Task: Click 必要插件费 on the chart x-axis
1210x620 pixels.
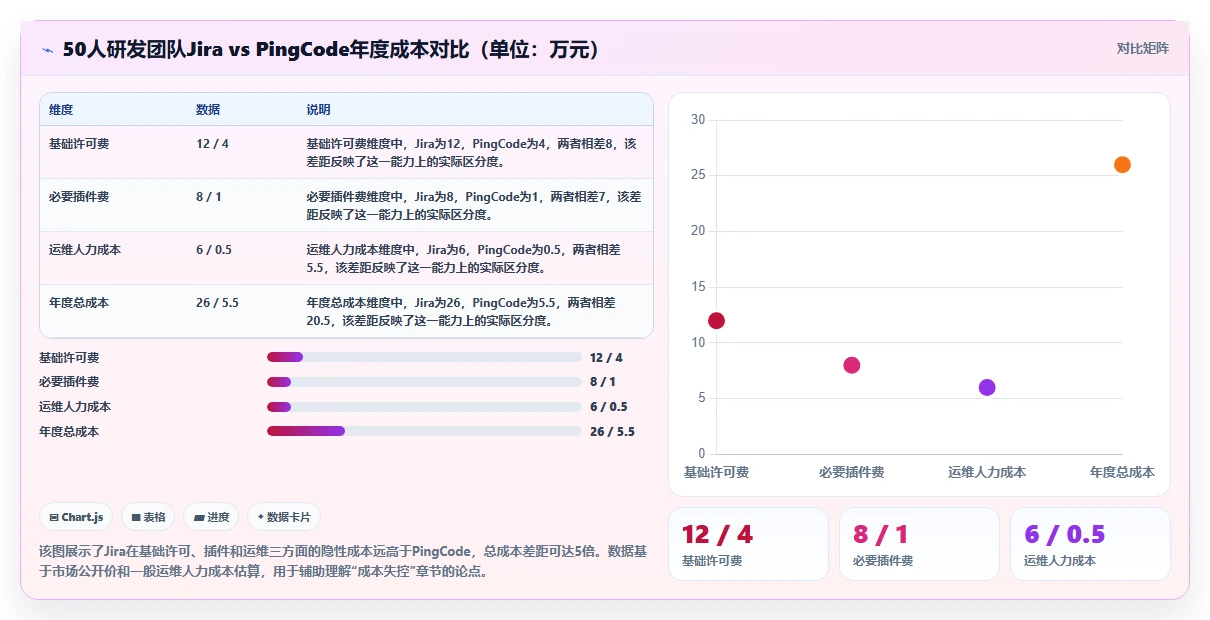Action: (x=851, y=472)
